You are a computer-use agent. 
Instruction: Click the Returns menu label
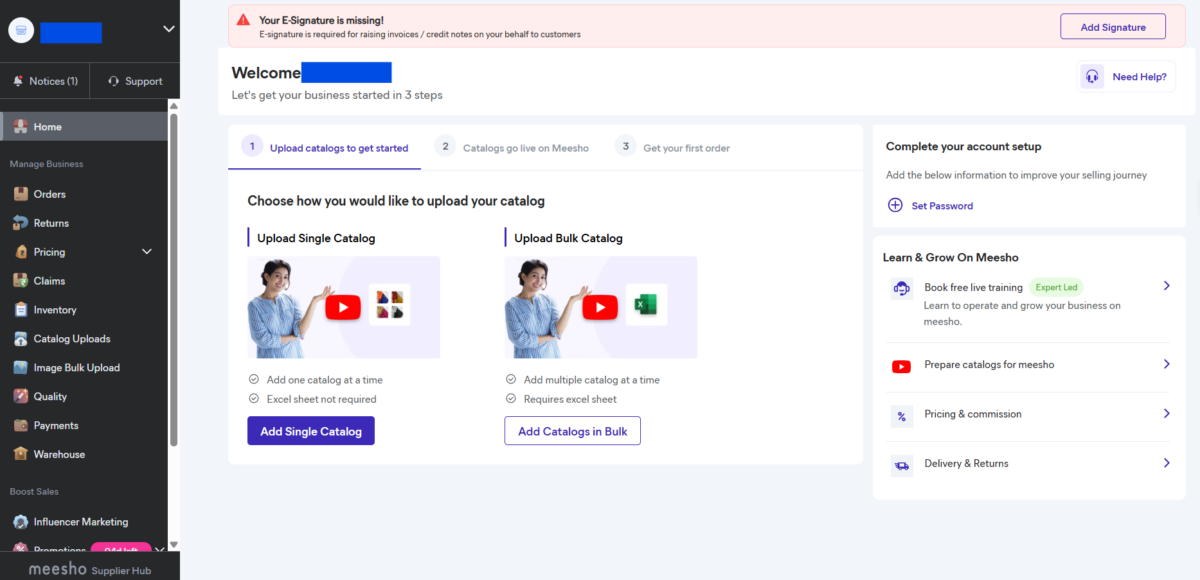click(x=51, y=223)
